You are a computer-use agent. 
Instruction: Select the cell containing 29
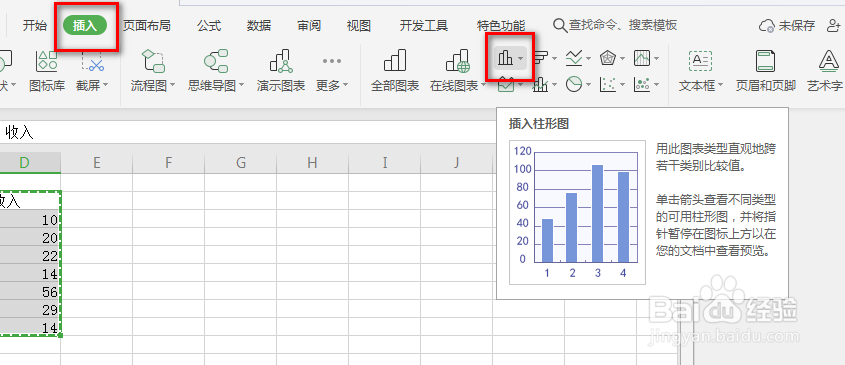click(30, 309)
